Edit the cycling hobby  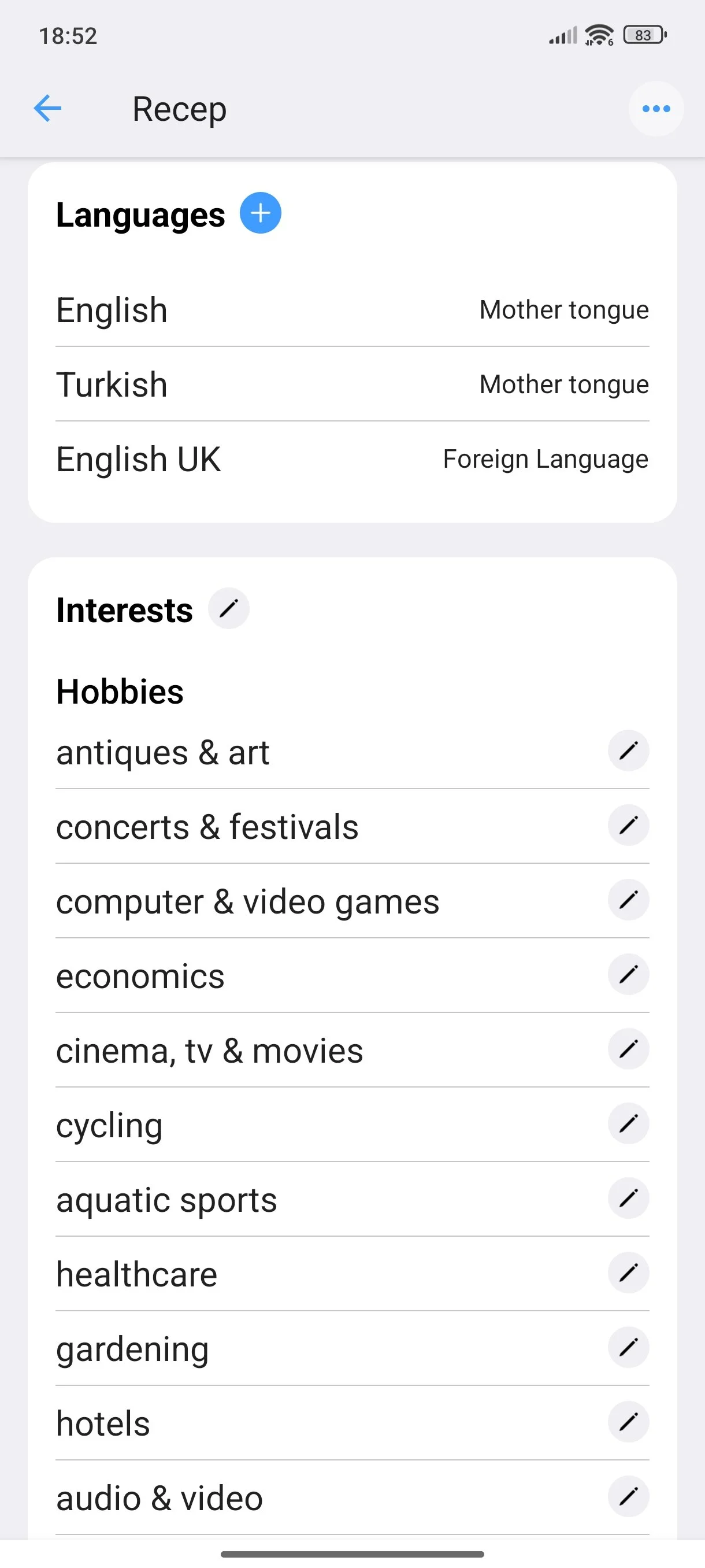pos(628,1123)
